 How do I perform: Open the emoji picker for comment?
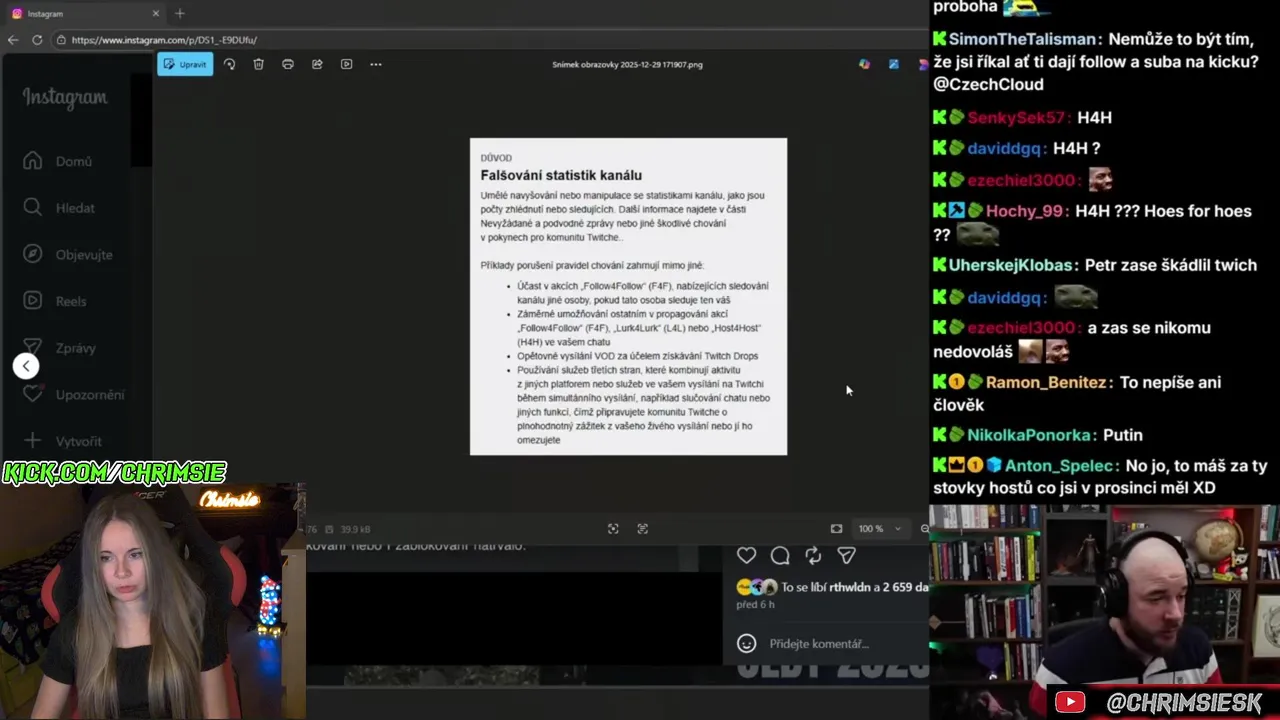click(x=746, y=643)
